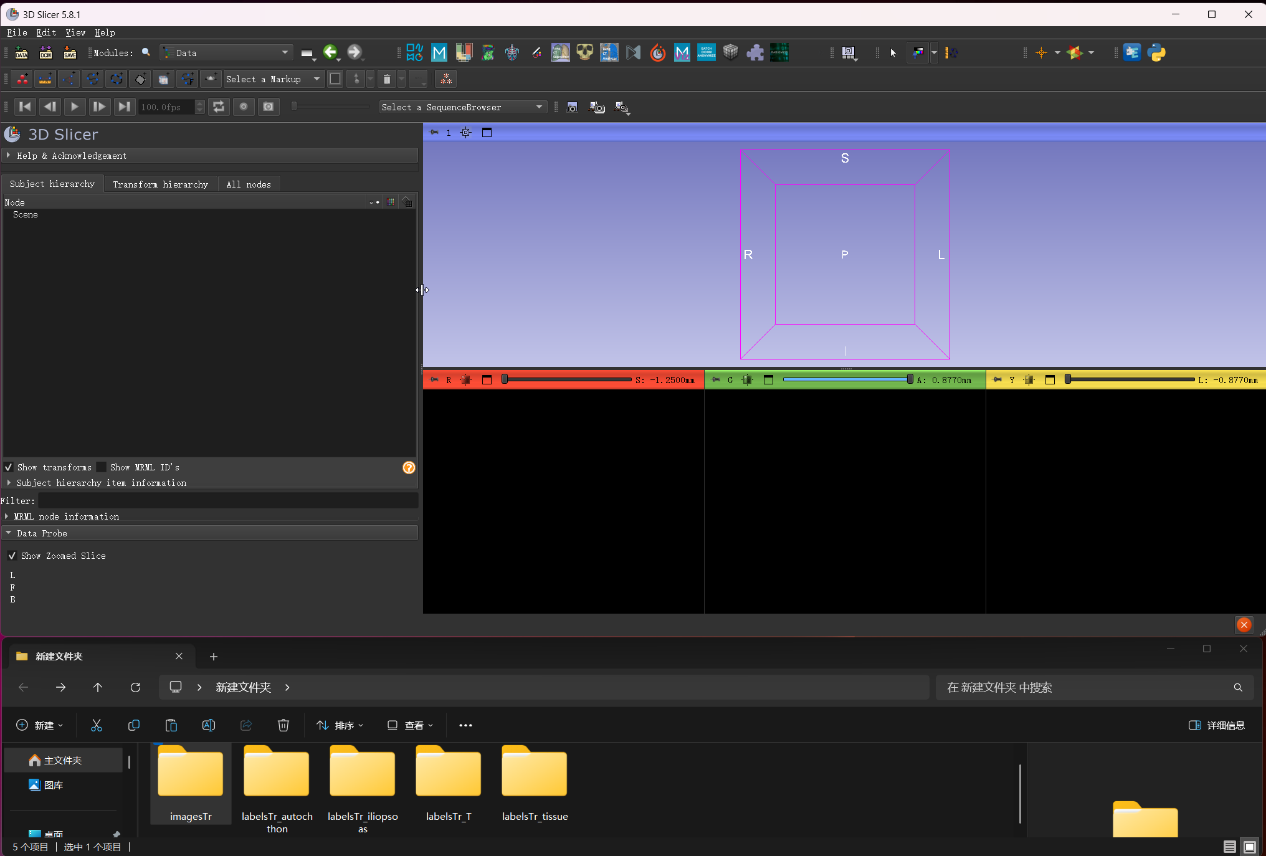This screenshot has width=1266, height=856.
Task: Click the 详细信息 details pane button
Action: [1217, 725]
